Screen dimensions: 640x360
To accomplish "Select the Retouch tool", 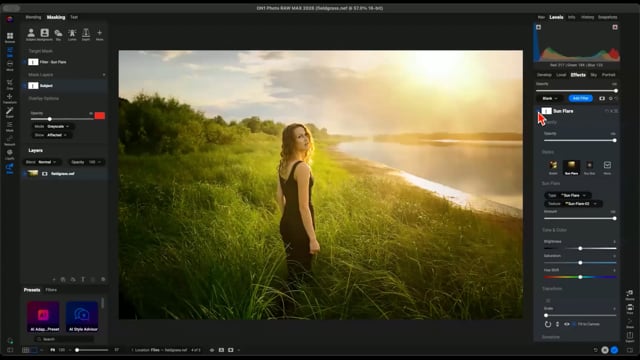I will pyautogui.click(x=10, y=140).
